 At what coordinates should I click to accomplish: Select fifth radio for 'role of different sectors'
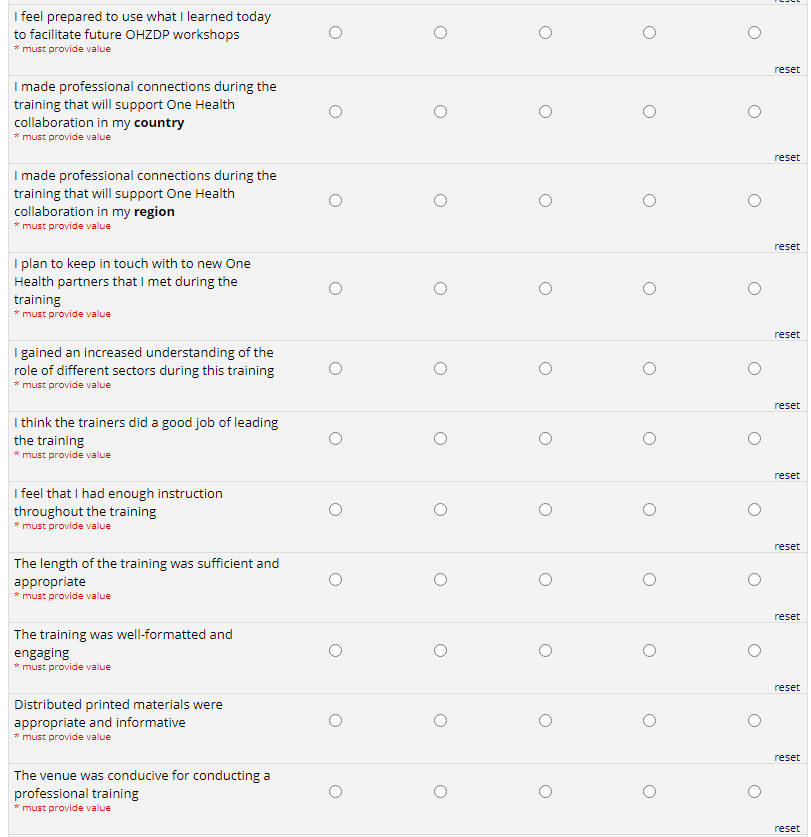click(754, 368)
